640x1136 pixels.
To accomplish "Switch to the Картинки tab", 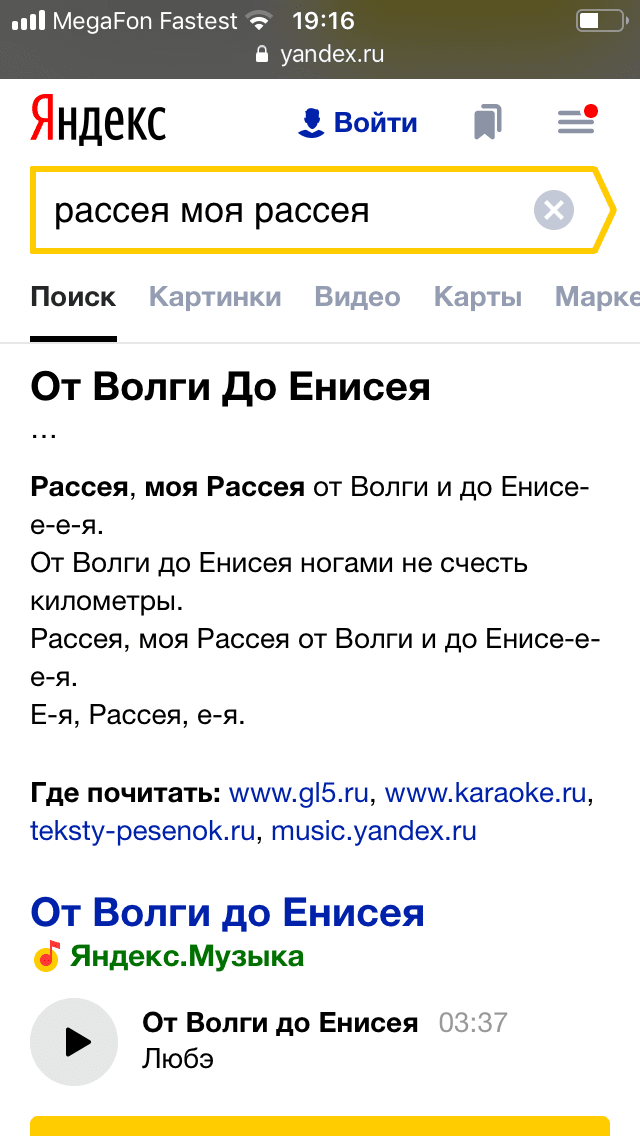I will tap(215, 297).
